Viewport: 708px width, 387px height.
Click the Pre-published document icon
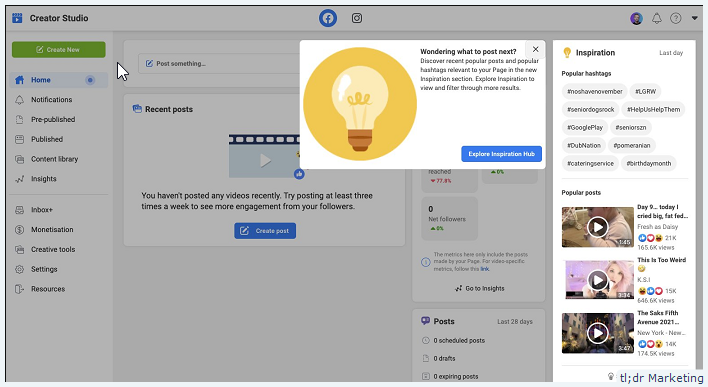point(19,120)
